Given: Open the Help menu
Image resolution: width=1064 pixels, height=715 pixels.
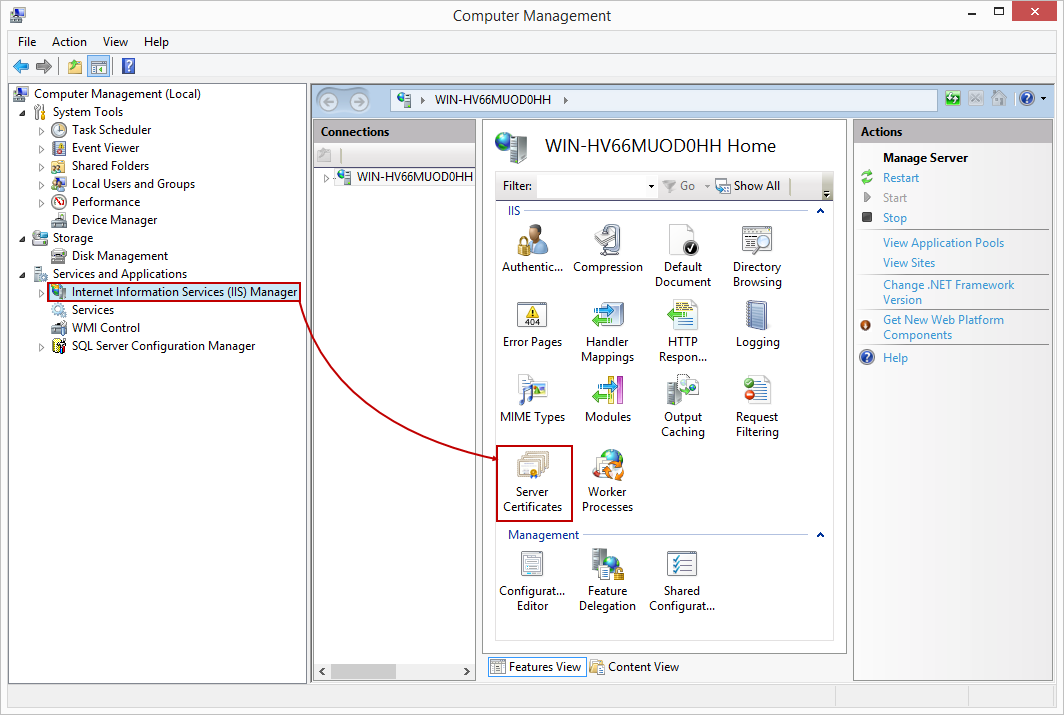Looking at the screenshot, I should 156,42.
